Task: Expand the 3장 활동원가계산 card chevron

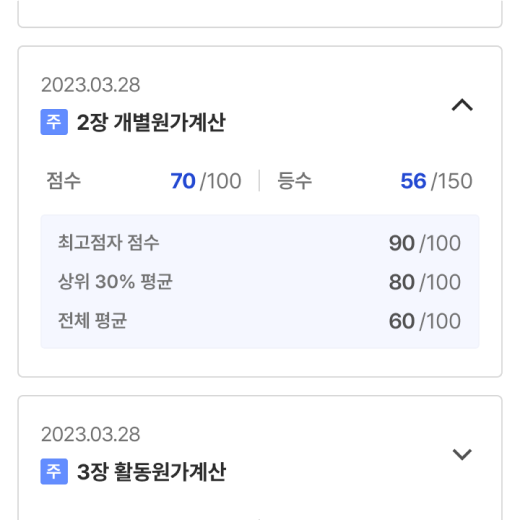Action: click(x=462, y=454)
